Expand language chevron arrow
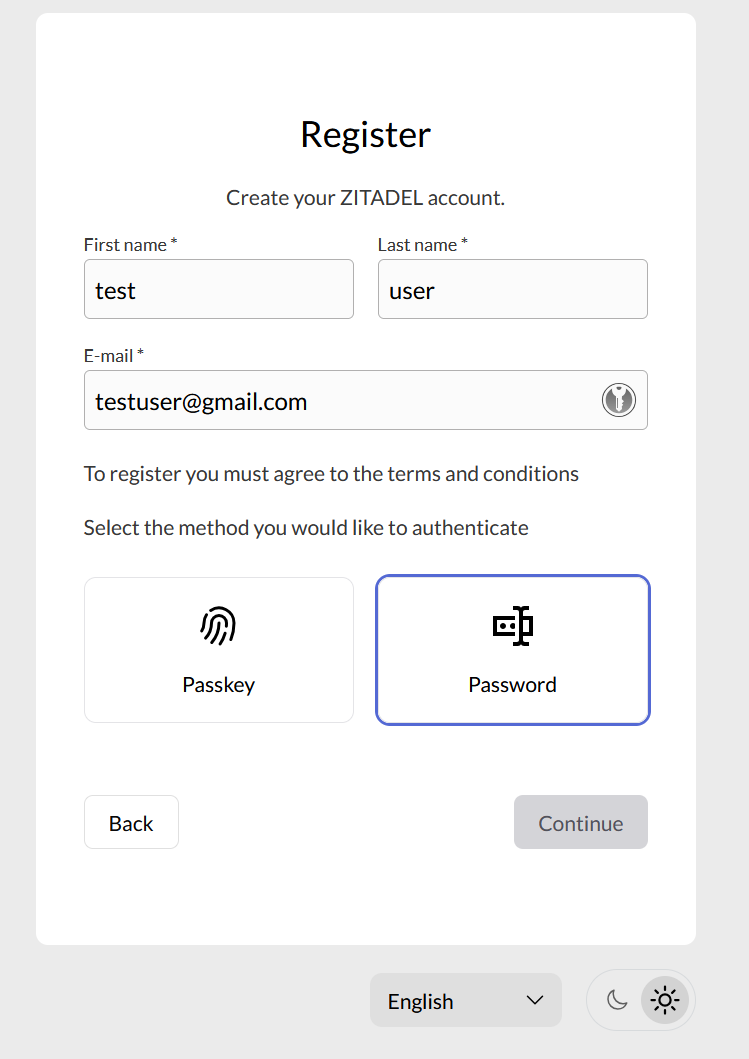Image resolution: width=749 pixels, height=1059 pixels. [535, 1000]
